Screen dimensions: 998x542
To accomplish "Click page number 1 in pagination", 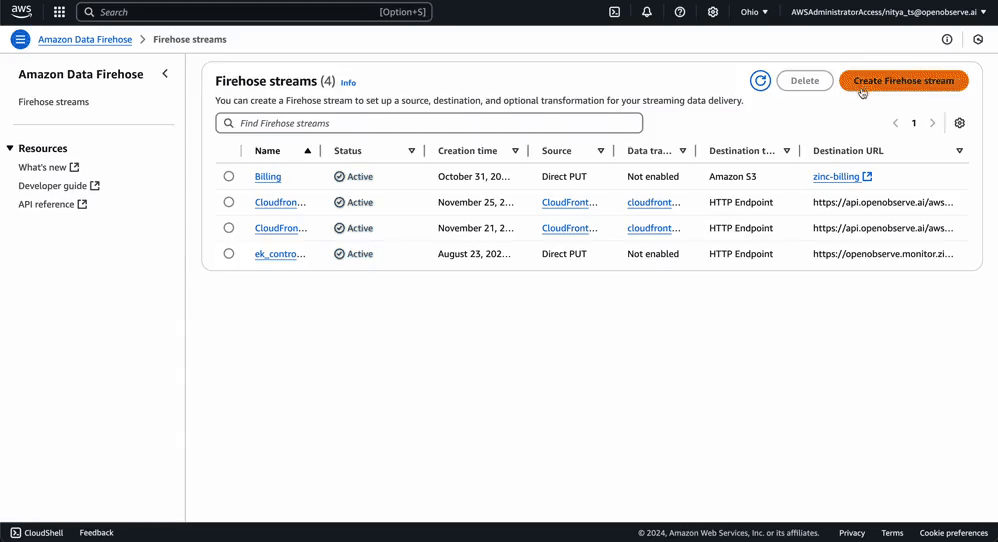I will pyautogui.click(x=914, y=123).
